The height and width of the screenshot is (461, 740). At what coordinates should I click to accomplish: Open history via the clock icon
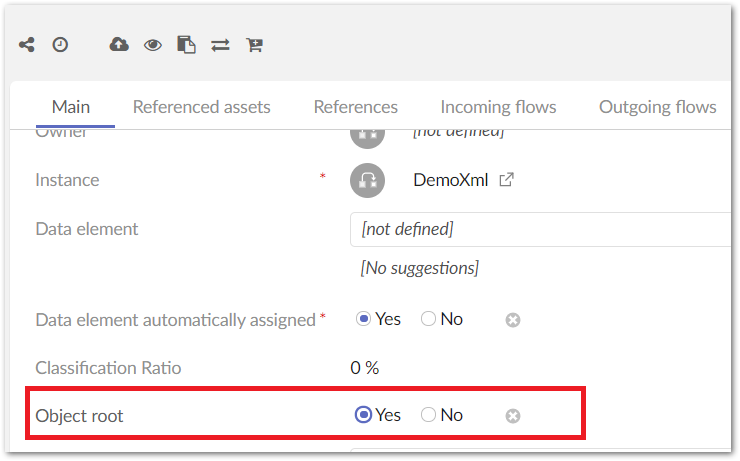pos(60,44)
